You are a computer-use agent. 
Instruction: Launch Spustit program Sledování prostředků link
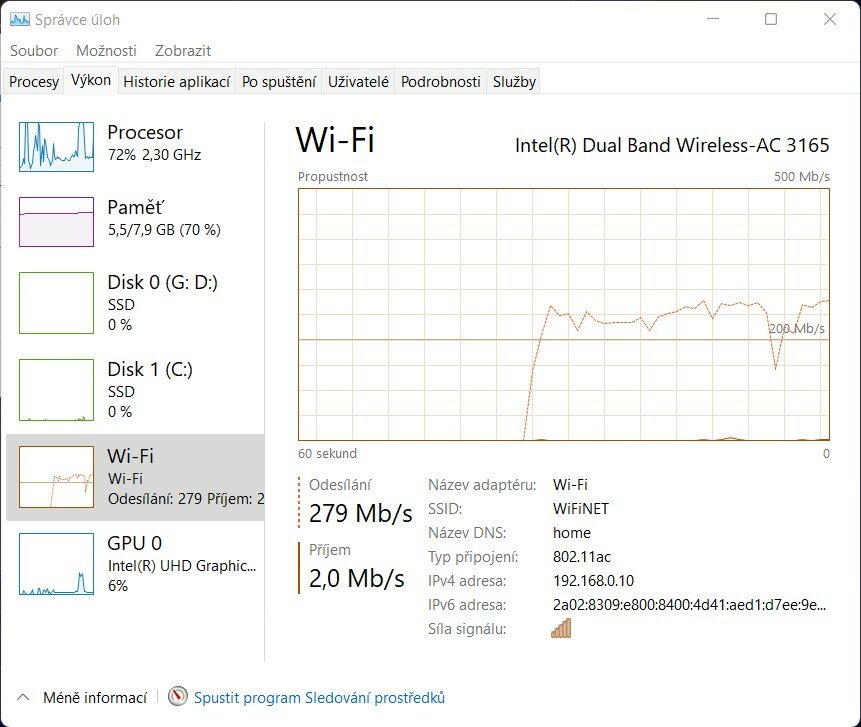click(319, 697)
